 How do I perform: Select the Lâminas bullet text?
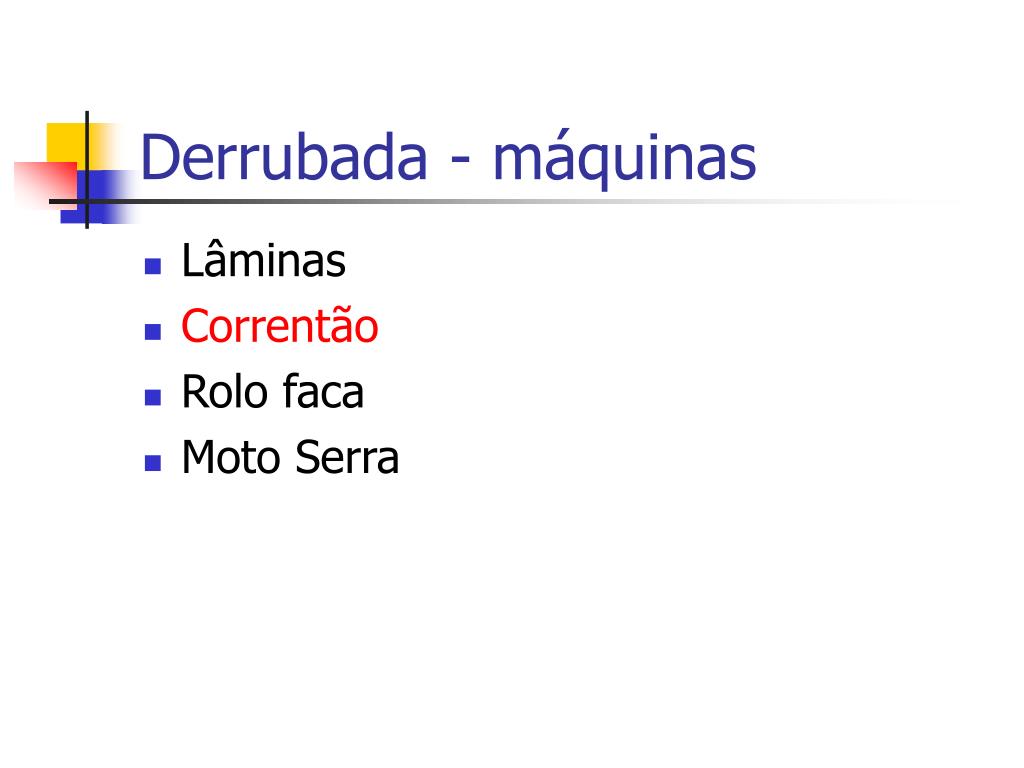point(263,260)
